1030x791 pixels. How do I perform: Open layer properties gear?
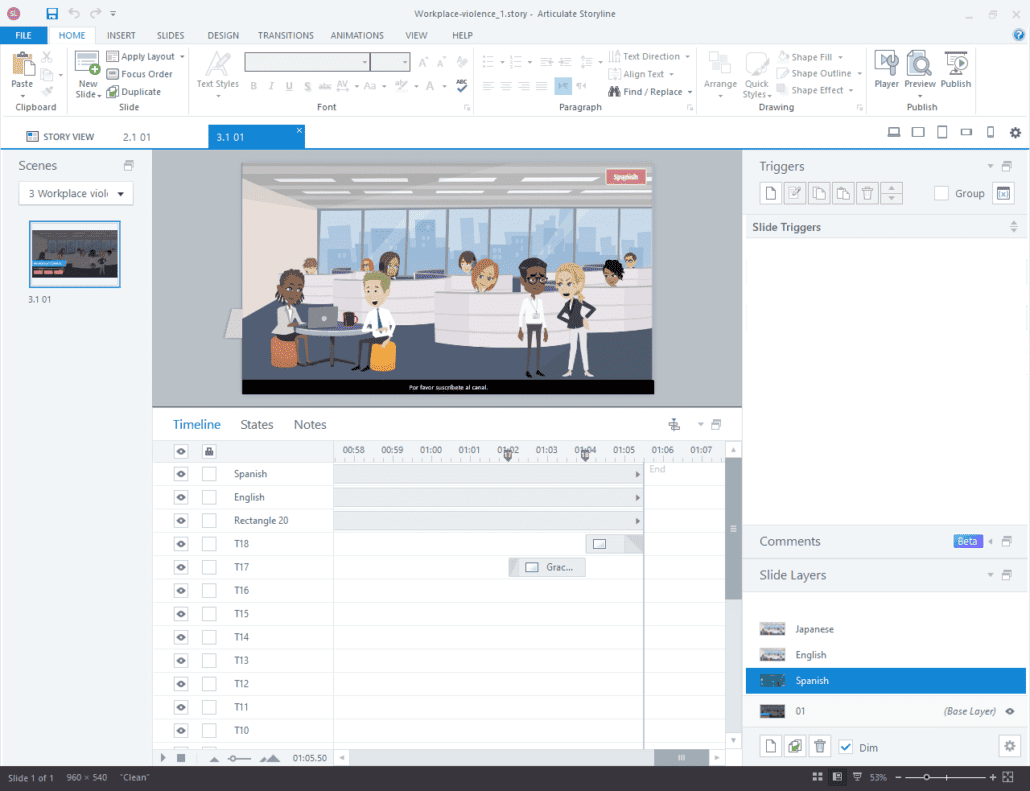coord(1010,746)
